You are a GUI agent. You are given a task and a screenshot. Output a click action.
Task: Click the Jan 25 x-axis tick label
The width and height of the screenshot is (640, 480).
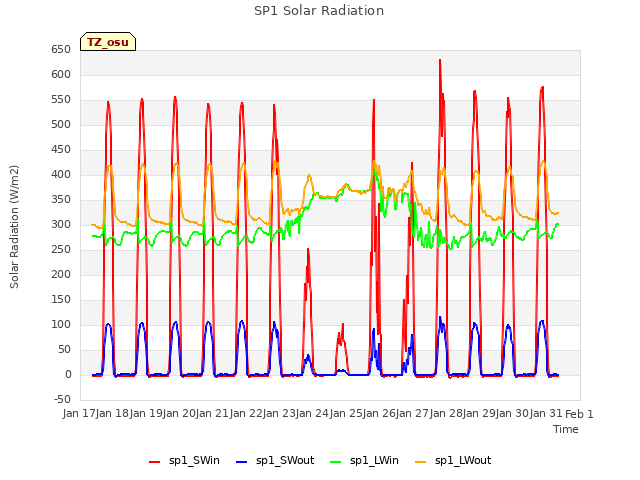point(346,413)
